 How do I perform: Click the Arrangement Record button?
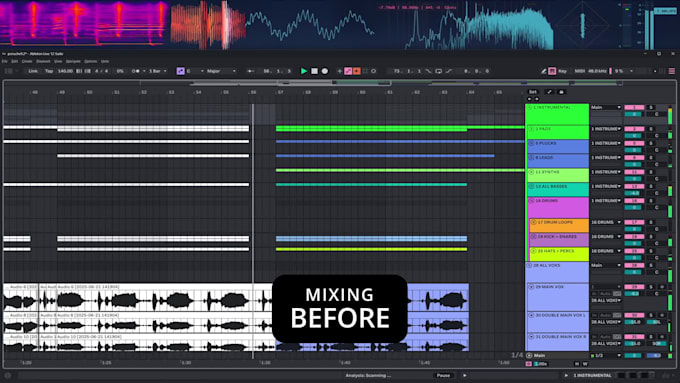(x=324, y=71)
